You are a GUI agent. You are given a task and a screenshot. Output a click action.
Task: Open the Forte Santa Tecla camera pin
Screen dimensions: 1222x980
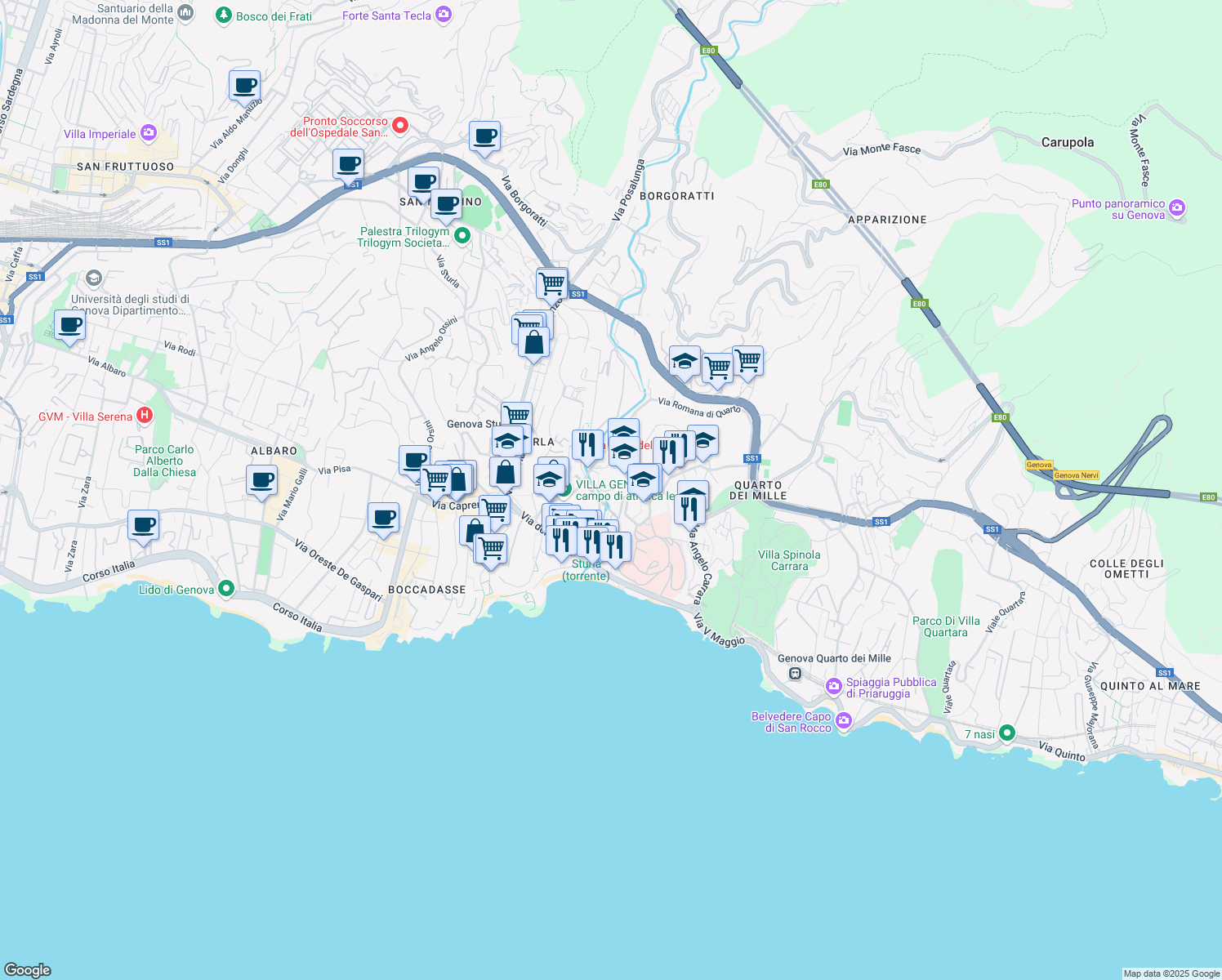tap(444, 14)
